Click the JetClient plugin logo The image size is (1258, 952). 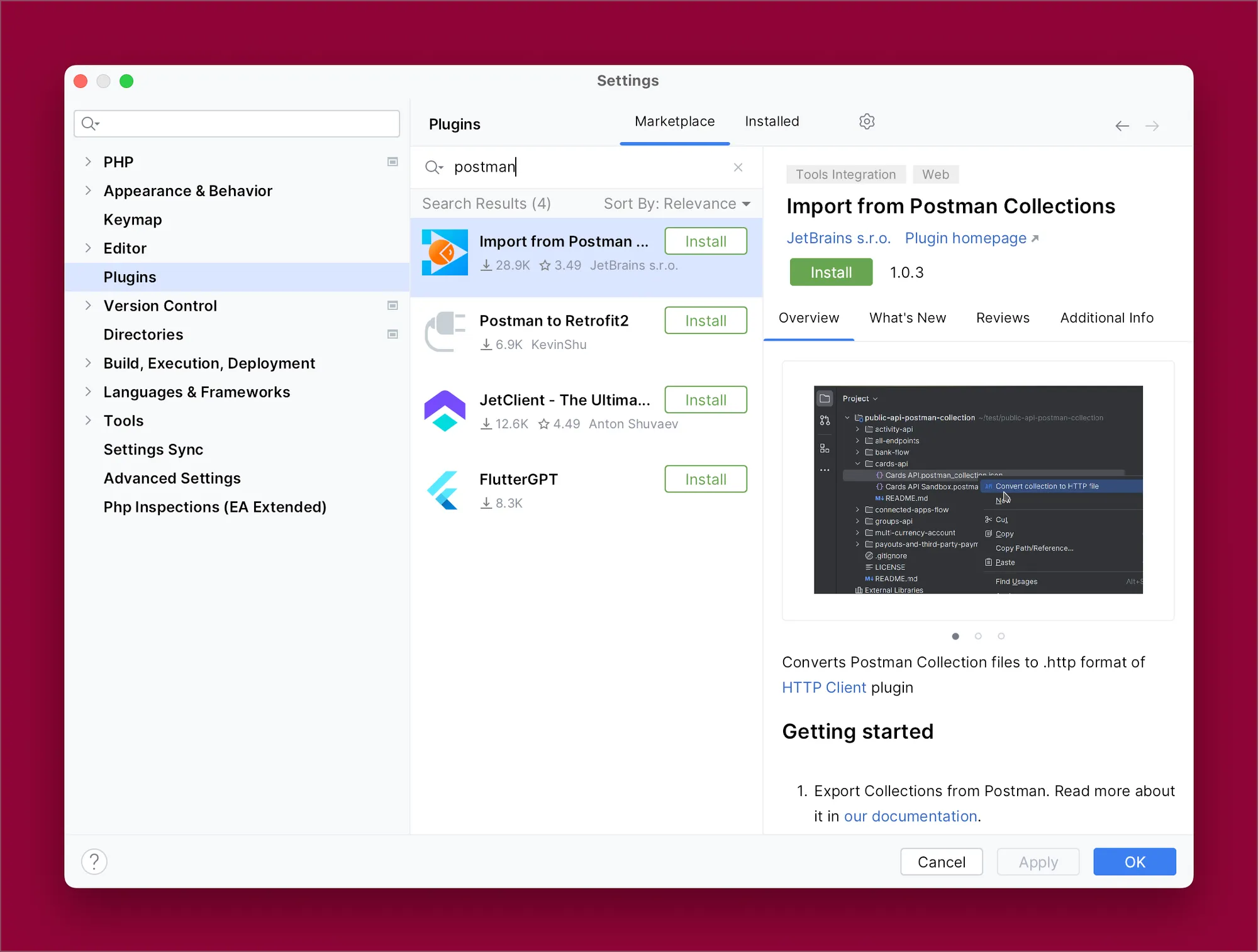point(445,411)
